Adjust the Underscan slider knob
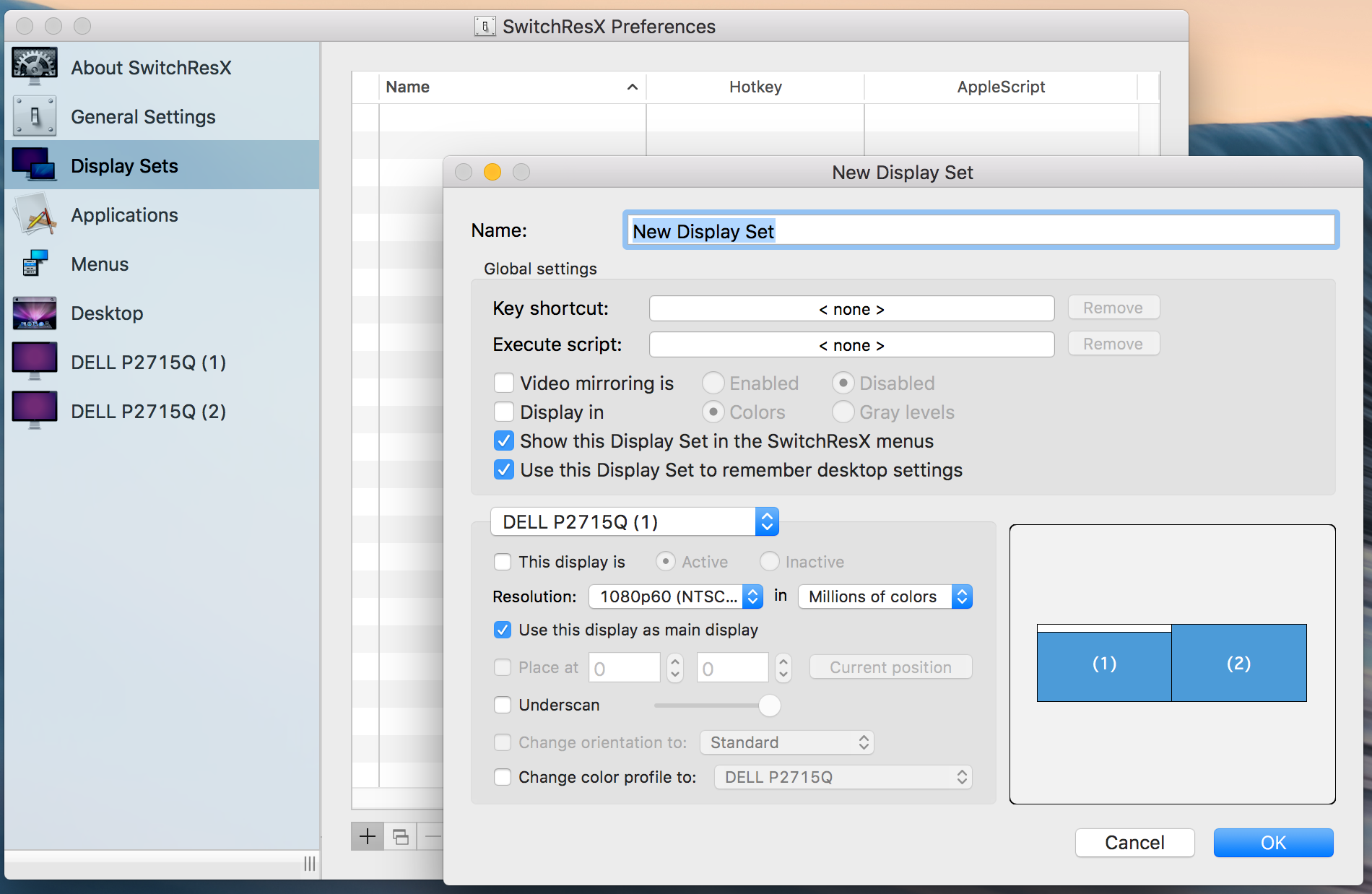1372x894 pixels. [770, 706]
